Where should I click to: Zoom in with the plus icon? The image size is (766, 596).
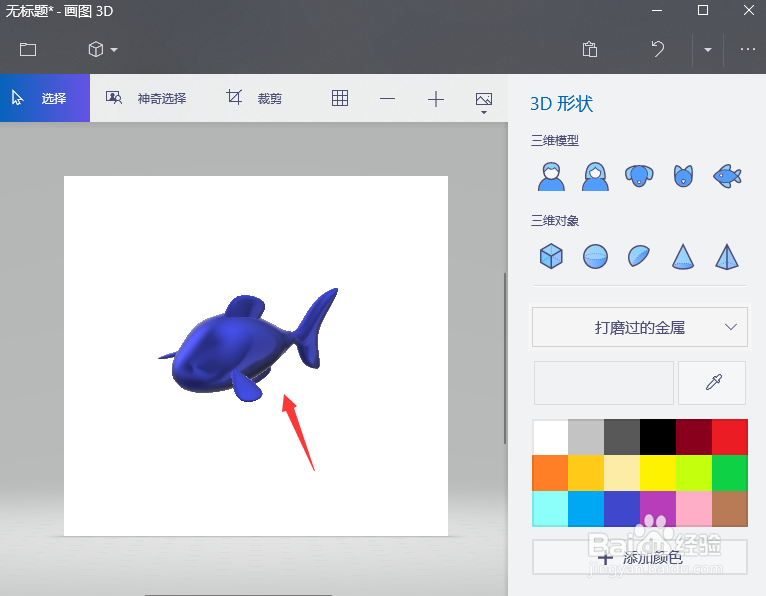pos(436,99)
